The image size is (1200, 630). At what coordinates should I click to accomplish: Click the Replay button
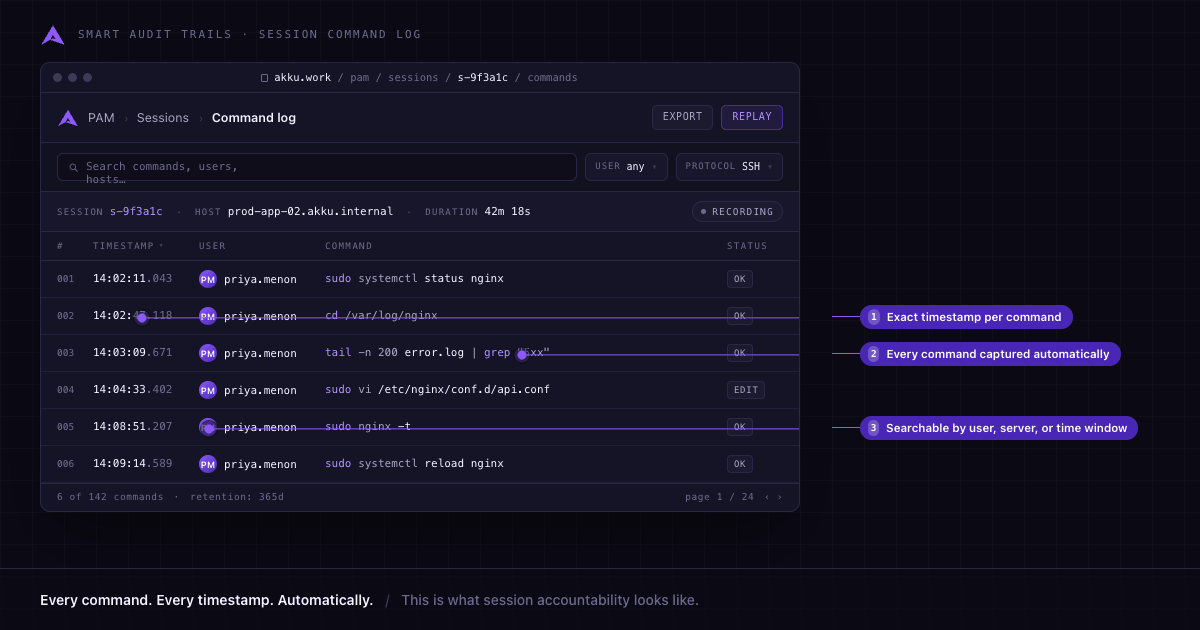tap(752, 117)
